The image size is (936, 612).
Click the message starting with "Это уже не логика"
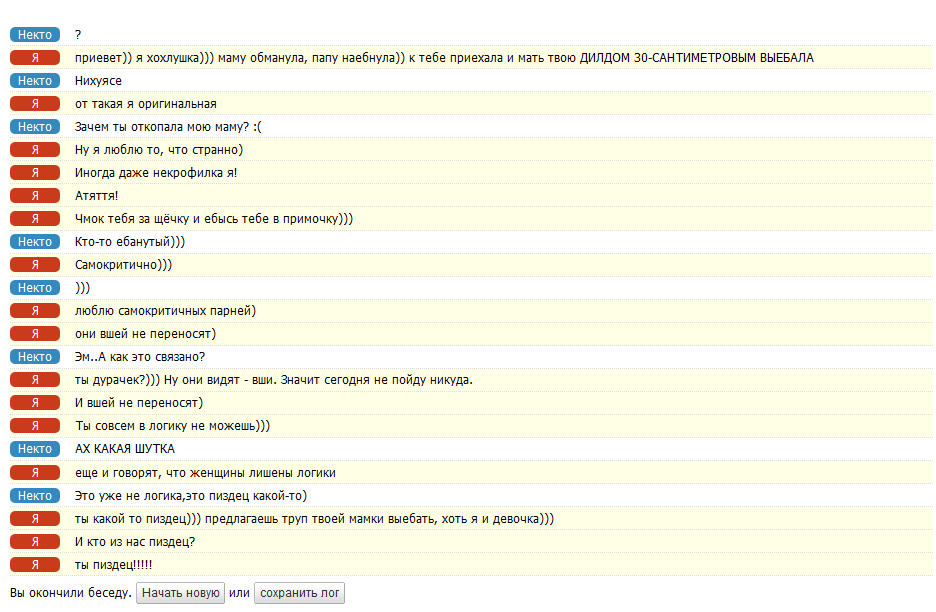coord(191,495)
